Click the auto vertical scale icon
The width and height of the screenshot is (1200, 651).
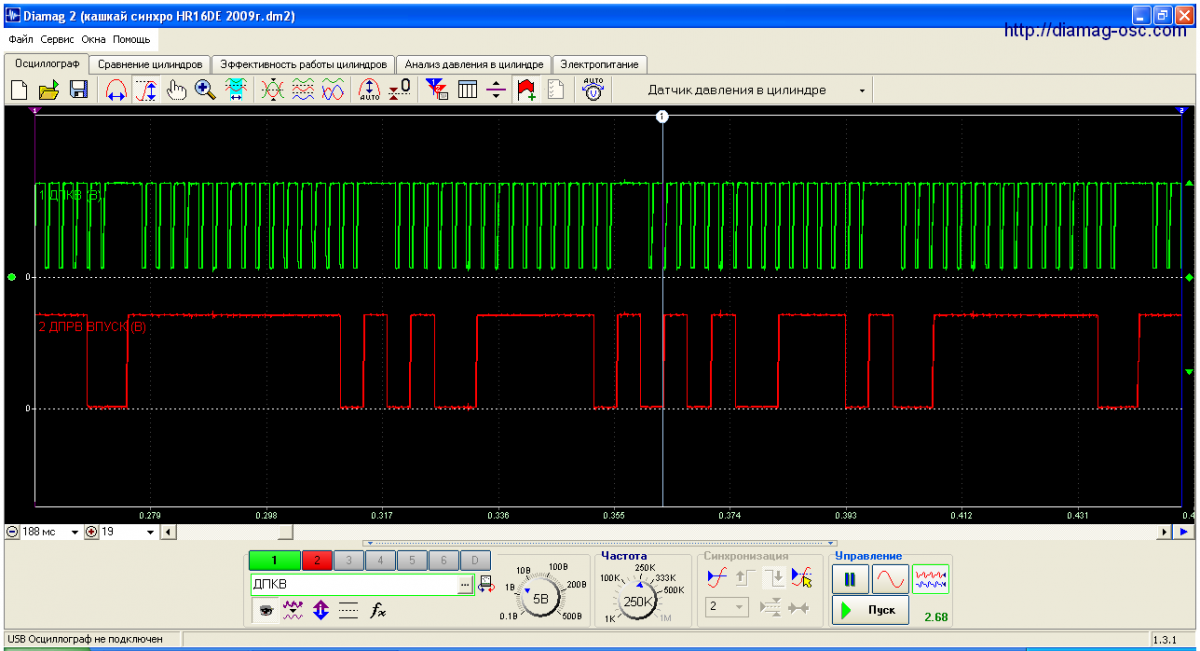(x=369, y=90)
